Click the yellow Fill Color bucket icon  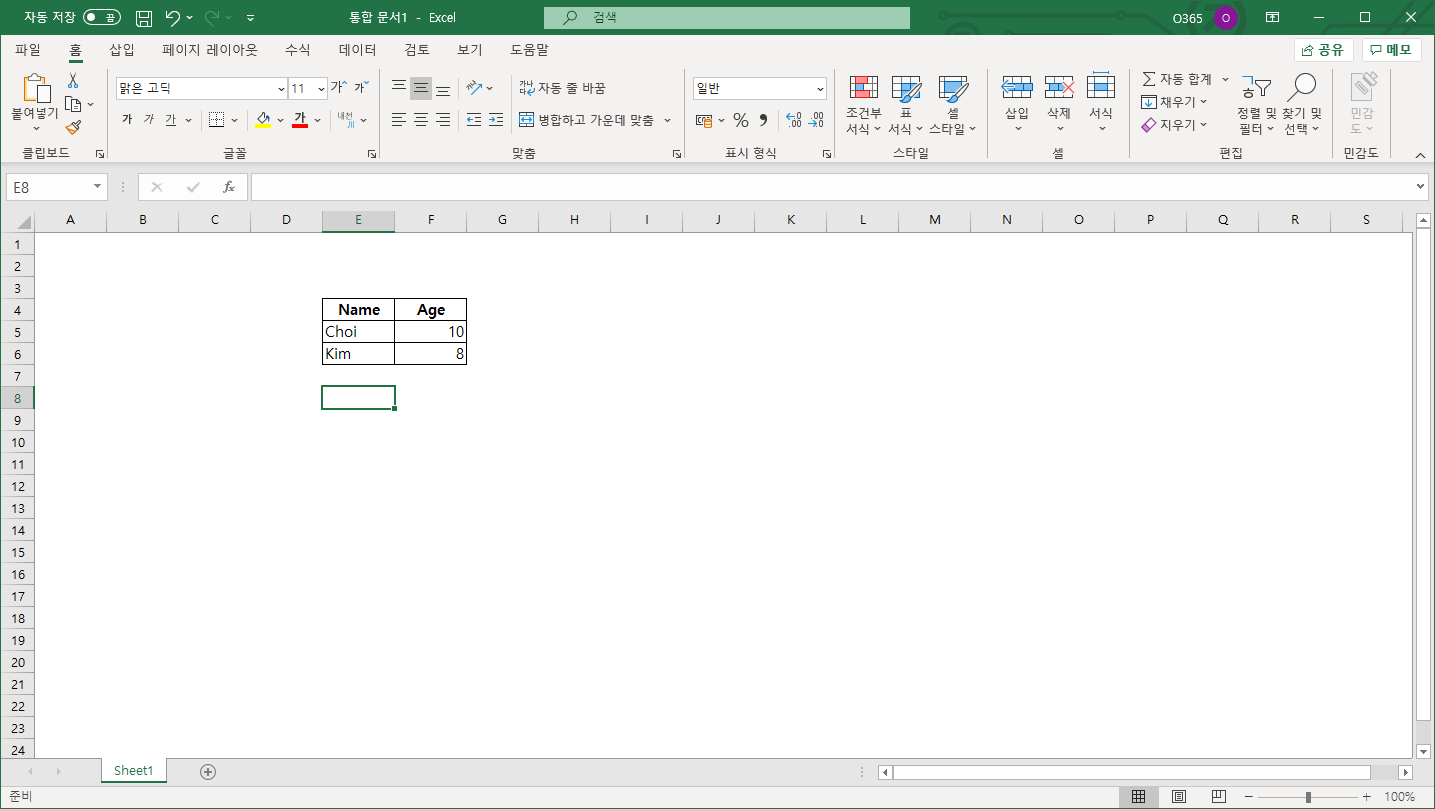[x=263, y=120]
